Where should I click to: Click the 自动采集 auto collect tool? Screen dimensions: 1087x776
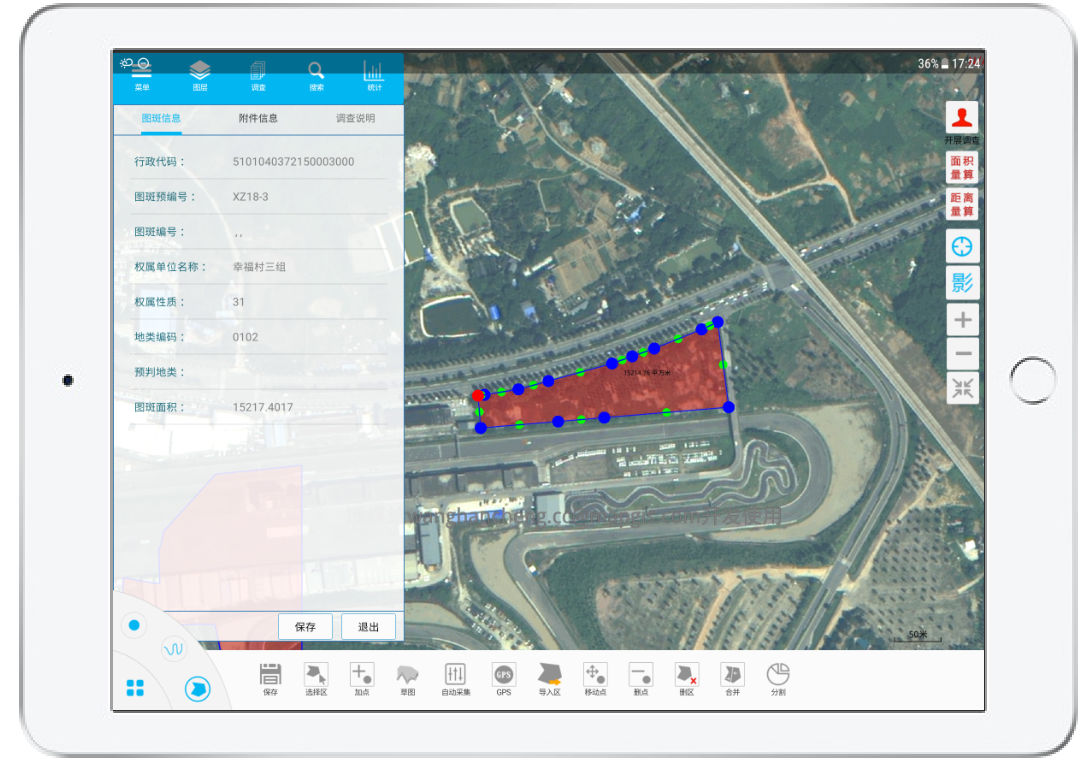coord(455,678)
